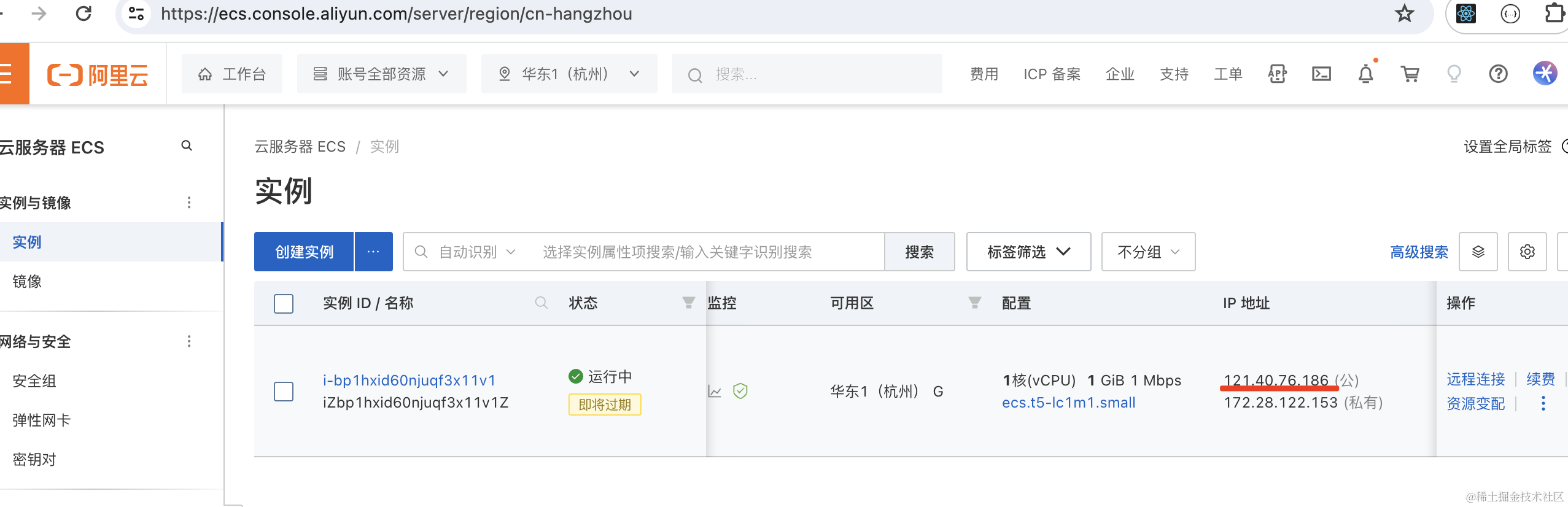Open 镜像 in the sidebar menu
The image size is (1568, 507).
click(x=27, y=282)
